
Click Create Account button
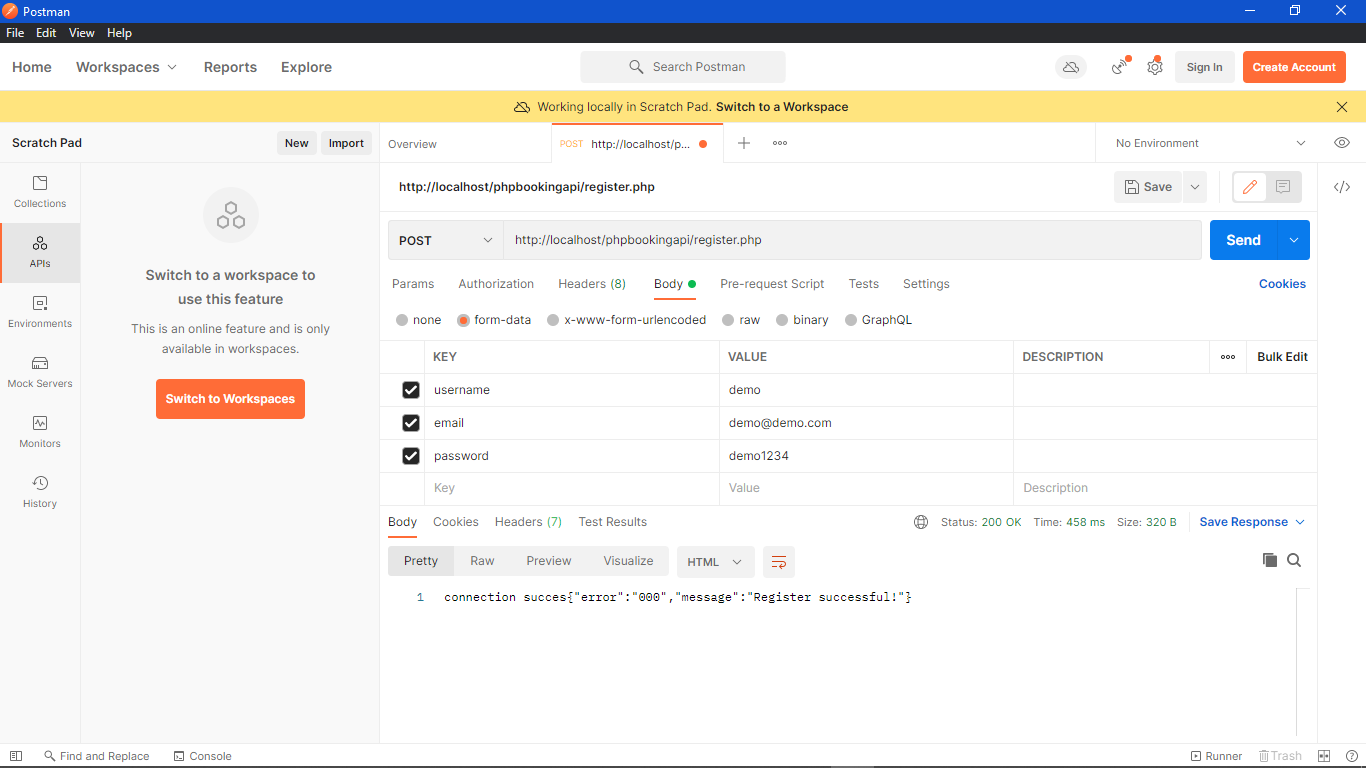(1294, 67)
